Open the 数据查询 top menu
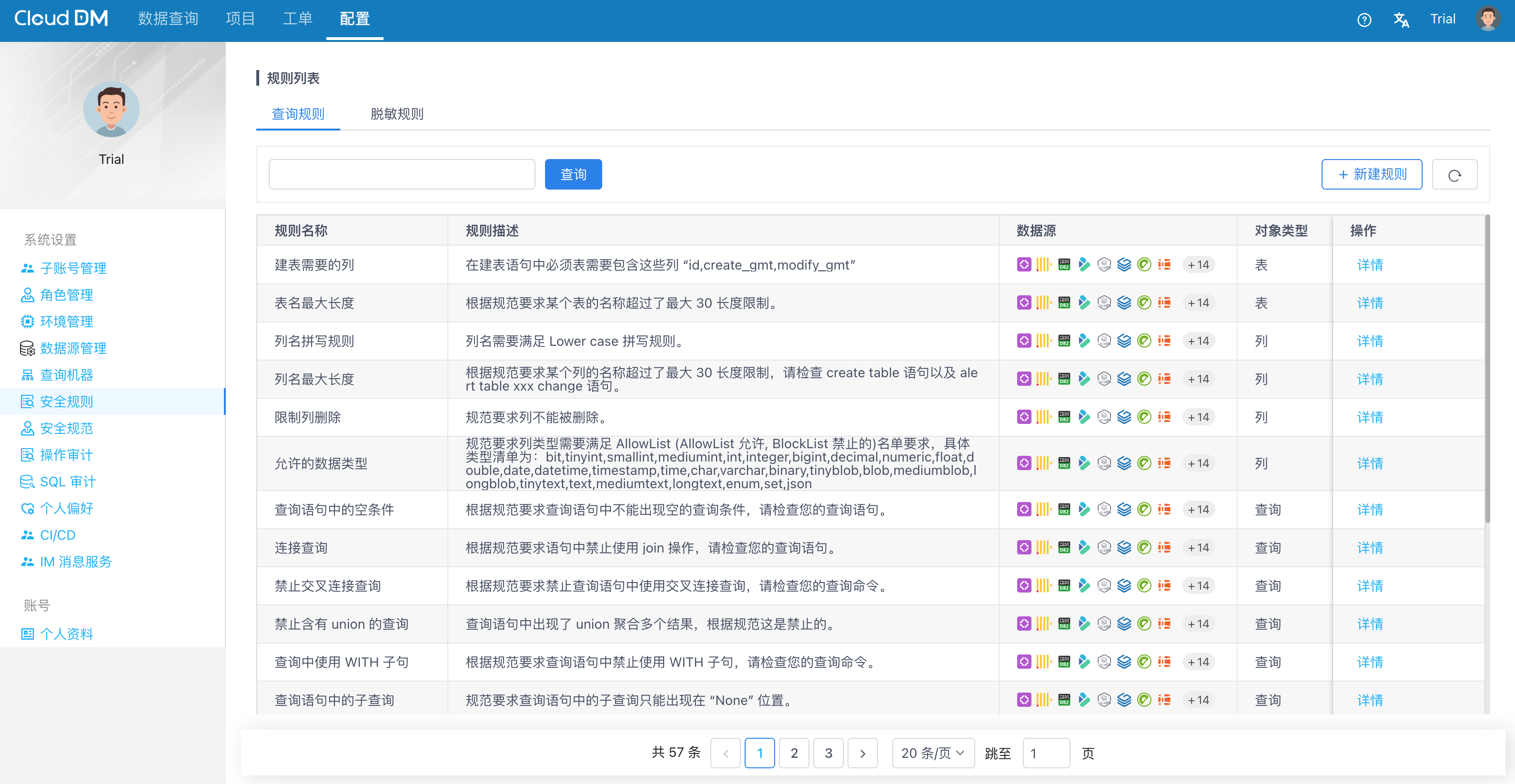 [168, 19]
